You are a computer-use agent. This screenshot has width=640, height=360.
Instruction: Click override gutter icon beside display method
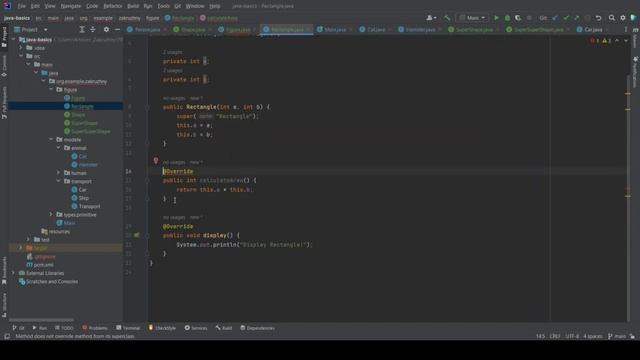pyautogui.click(x=136, y=235)
